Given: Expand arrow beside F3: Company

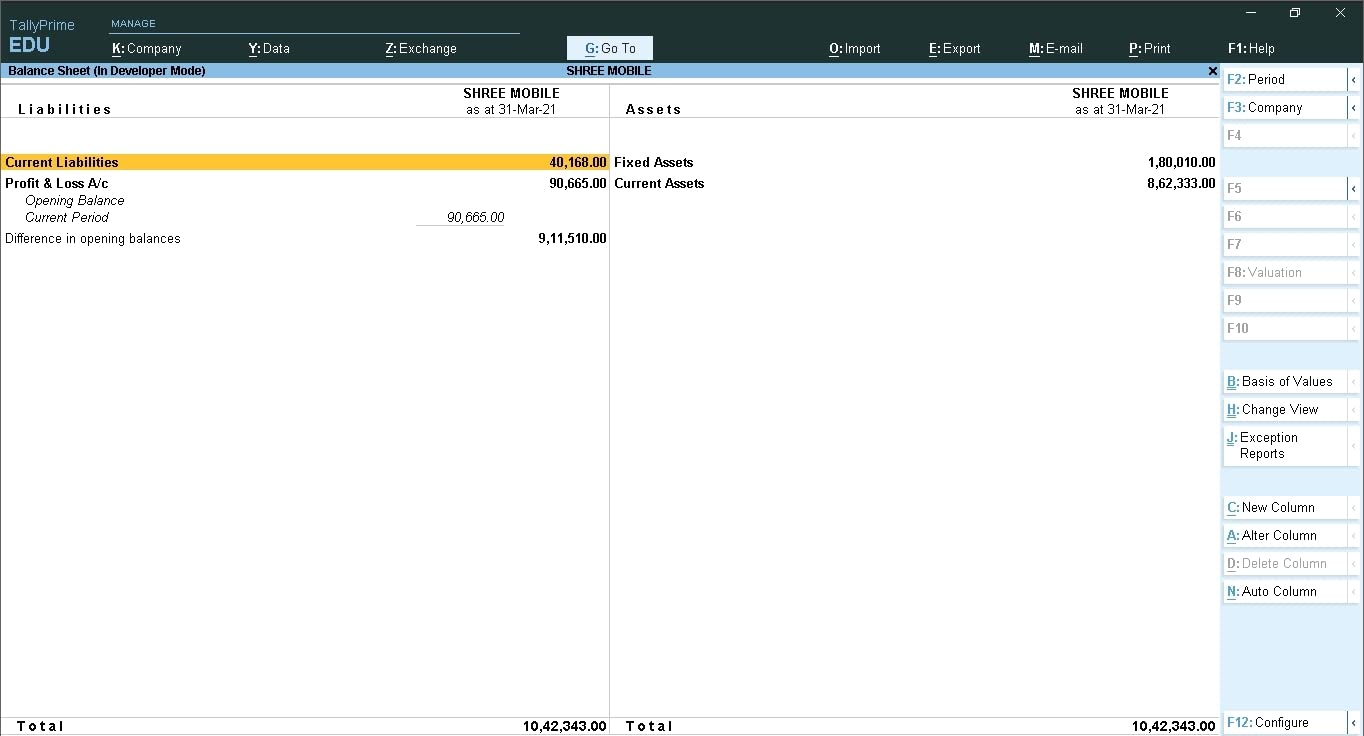Looking at the screenshot, I should coord(1353,107).
